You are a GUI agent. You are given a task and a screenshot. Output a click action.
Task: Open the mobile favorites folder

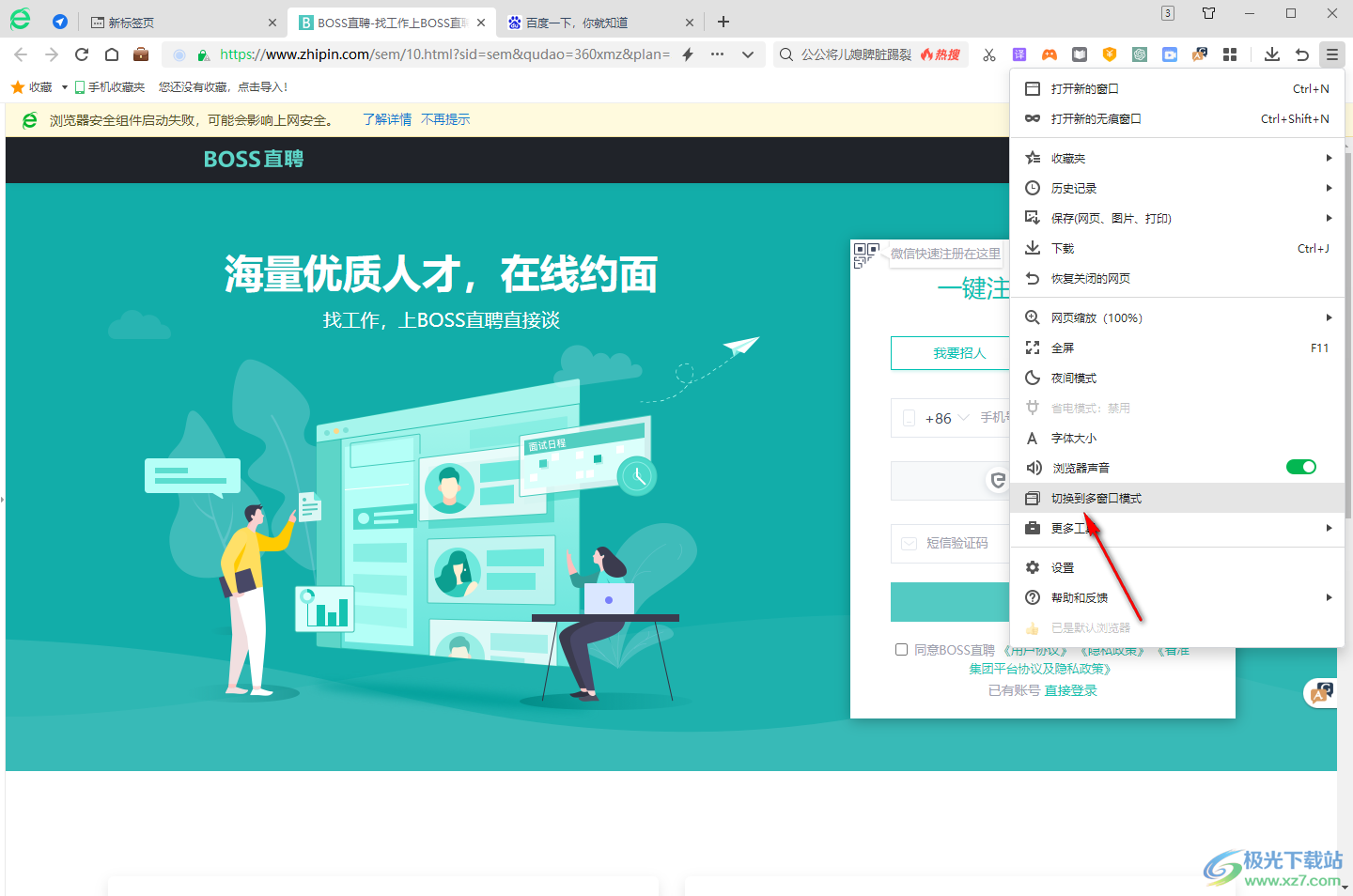coord(110,87)
